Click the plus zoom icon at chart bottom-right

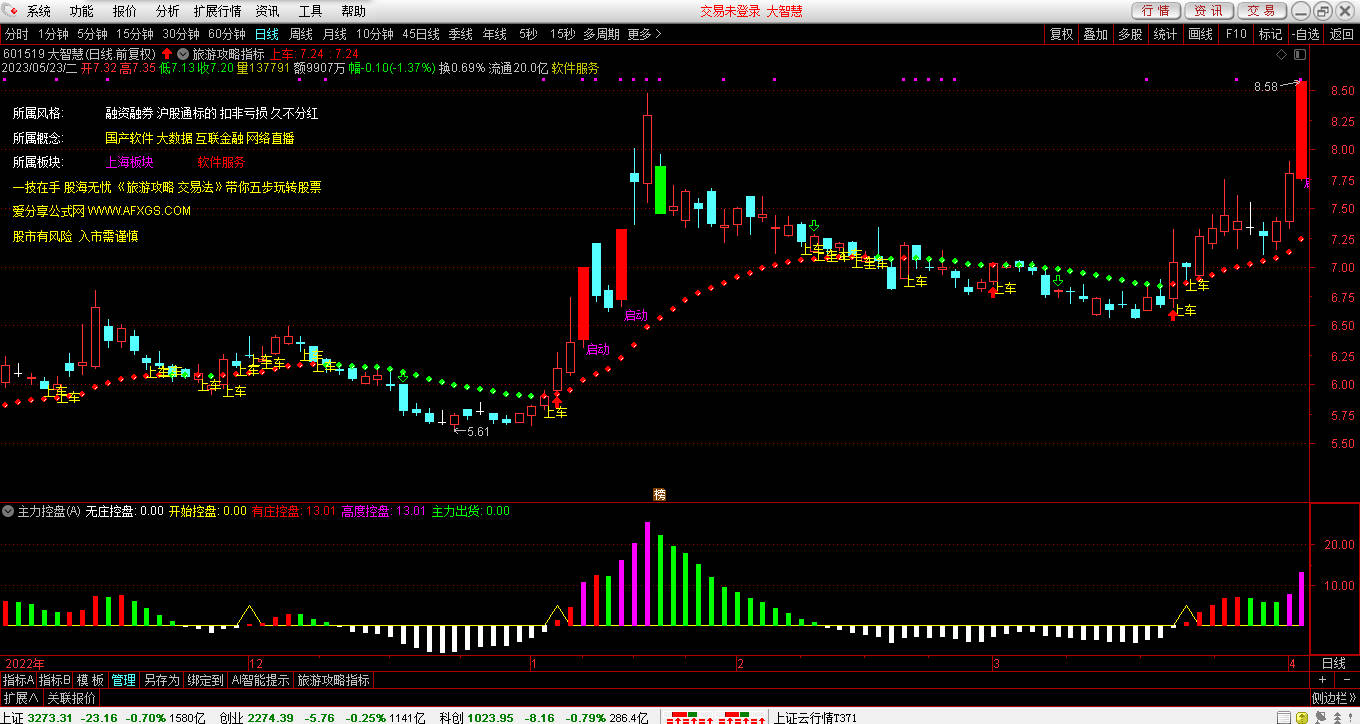(x=1321, y=680)
